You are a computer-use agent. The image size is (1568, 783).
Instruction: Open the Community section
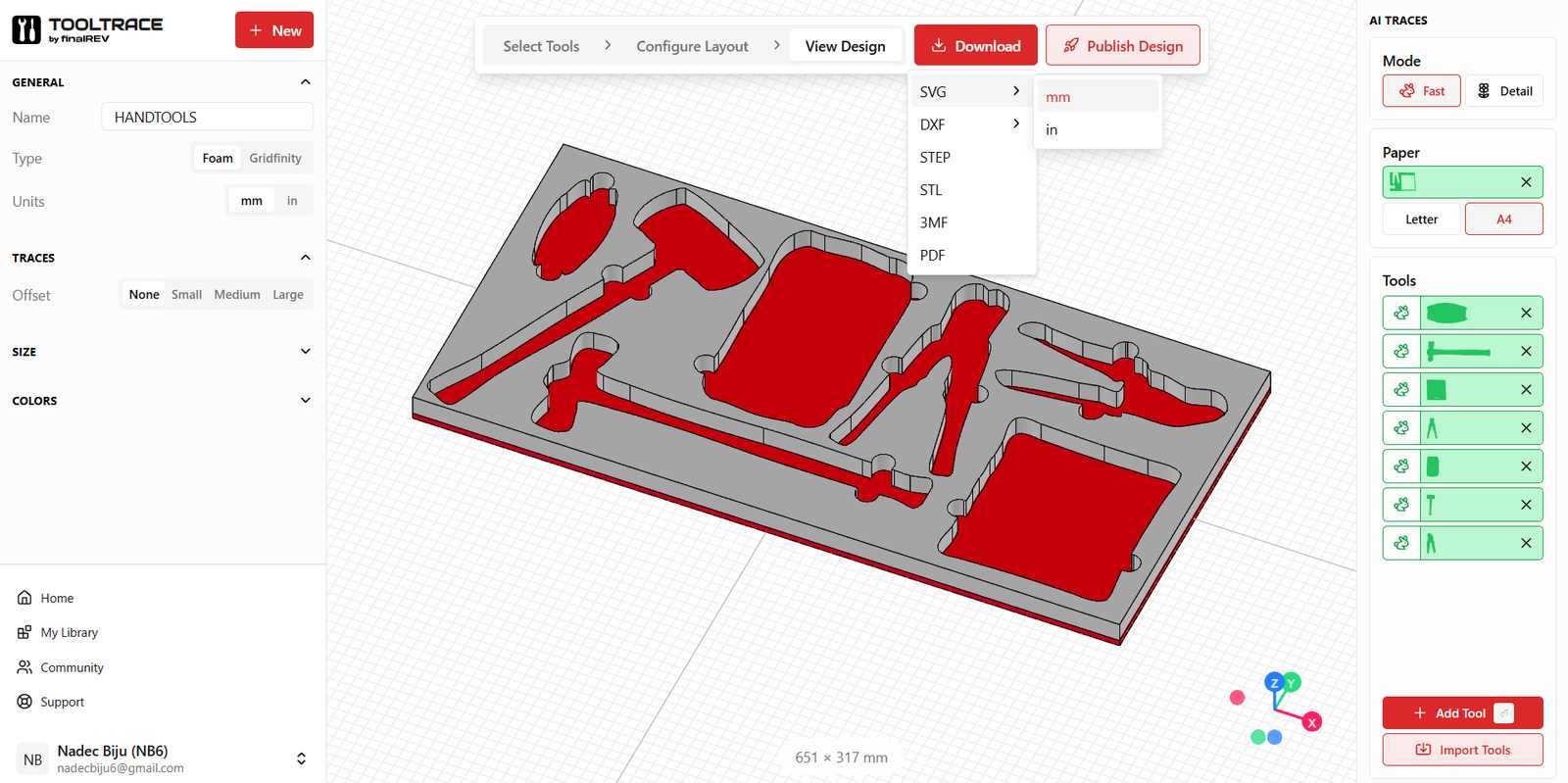point(60,667)
